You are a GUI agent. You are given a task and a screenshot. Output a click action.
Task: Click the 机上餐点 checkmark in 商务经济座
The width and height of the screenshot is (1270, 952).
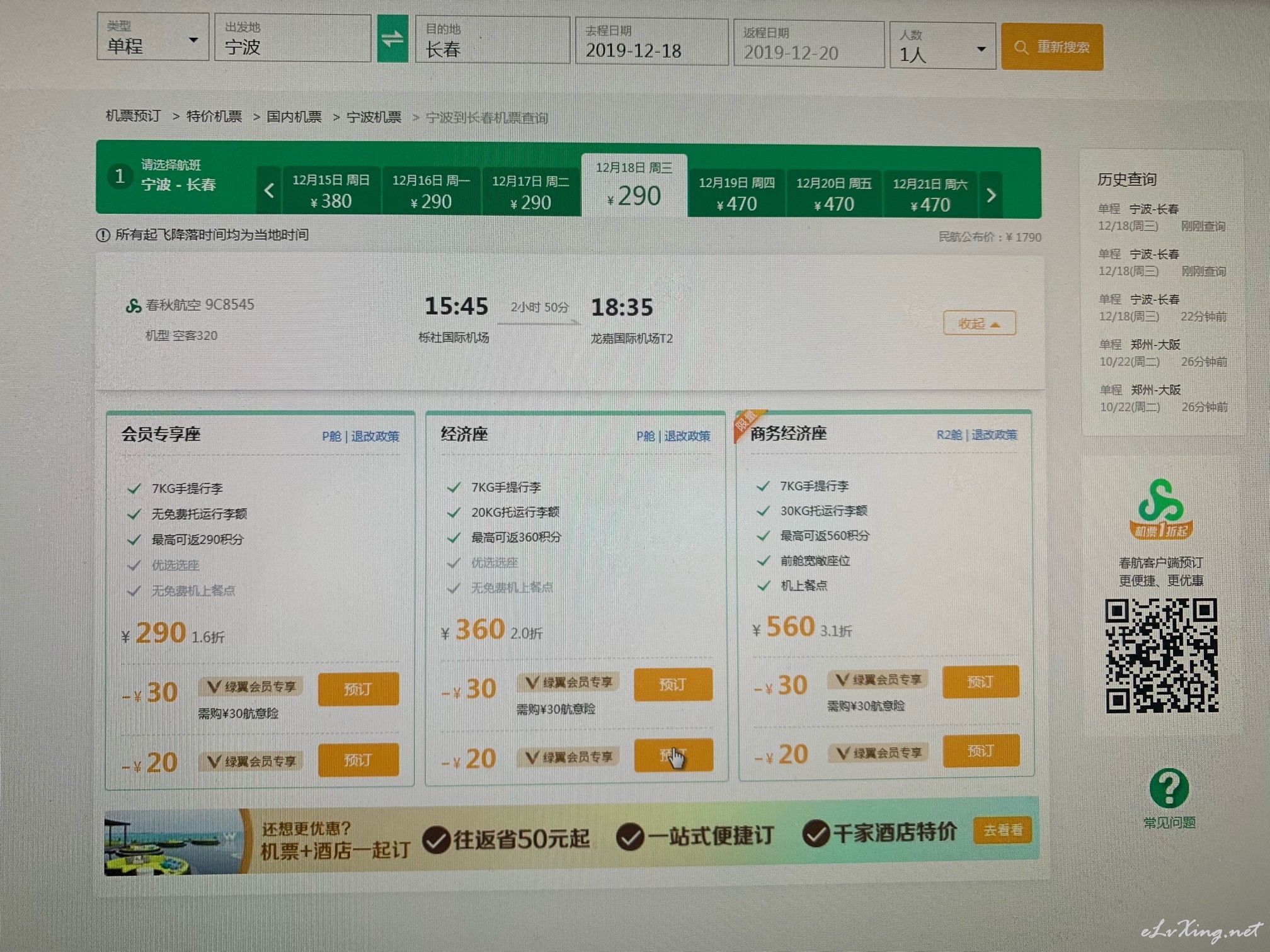764,585
